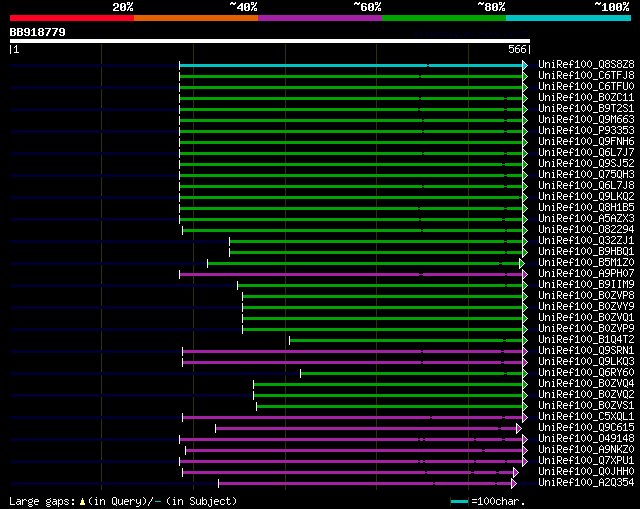Click the UniRef100_P93353 label
The width and height of the screenshot is (640, 509).
tap(586, 131)
